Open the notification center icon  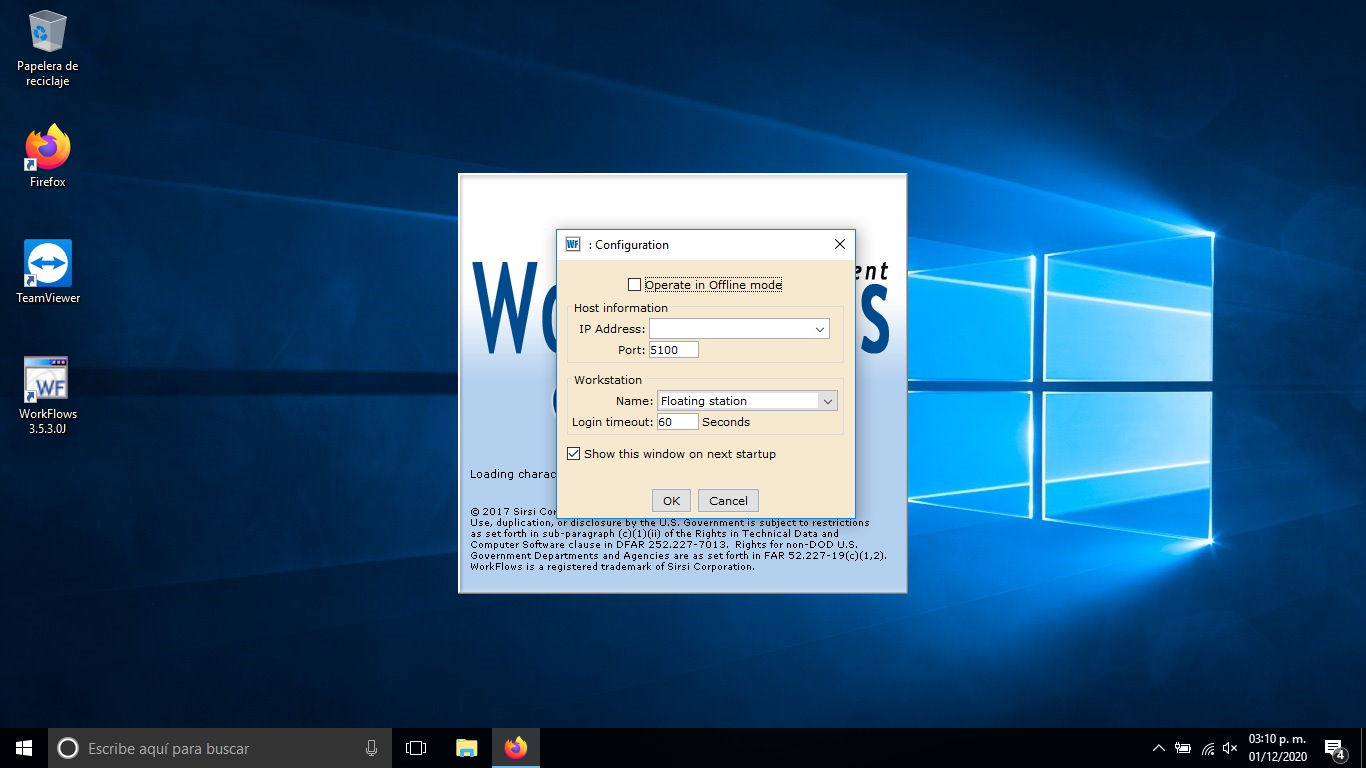click(1333, 748)
